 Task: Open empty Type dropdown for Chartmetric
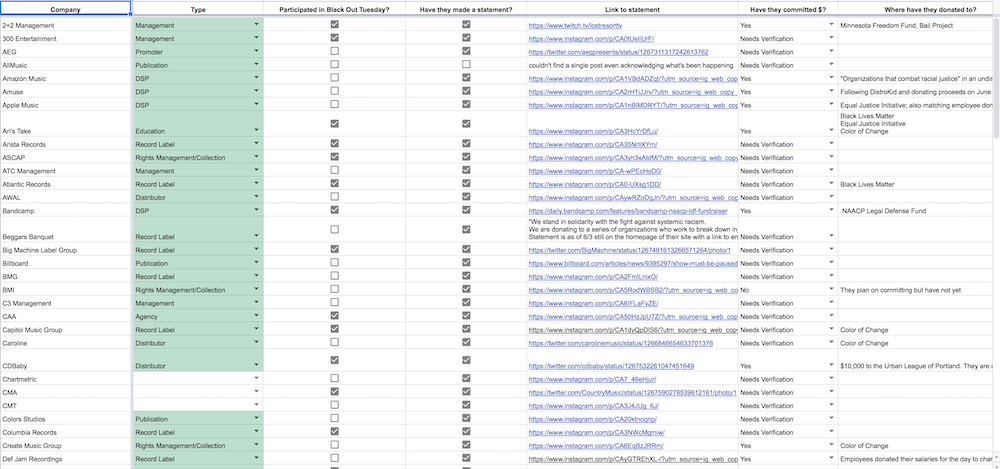256,378
